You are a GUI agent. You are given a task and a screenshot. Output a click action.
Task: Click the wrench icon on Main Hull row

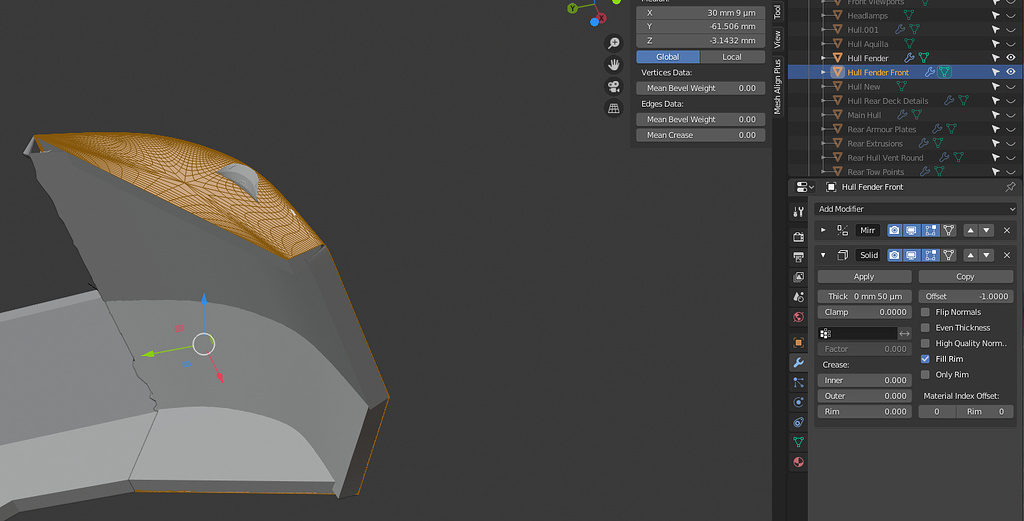click(902, 115)
